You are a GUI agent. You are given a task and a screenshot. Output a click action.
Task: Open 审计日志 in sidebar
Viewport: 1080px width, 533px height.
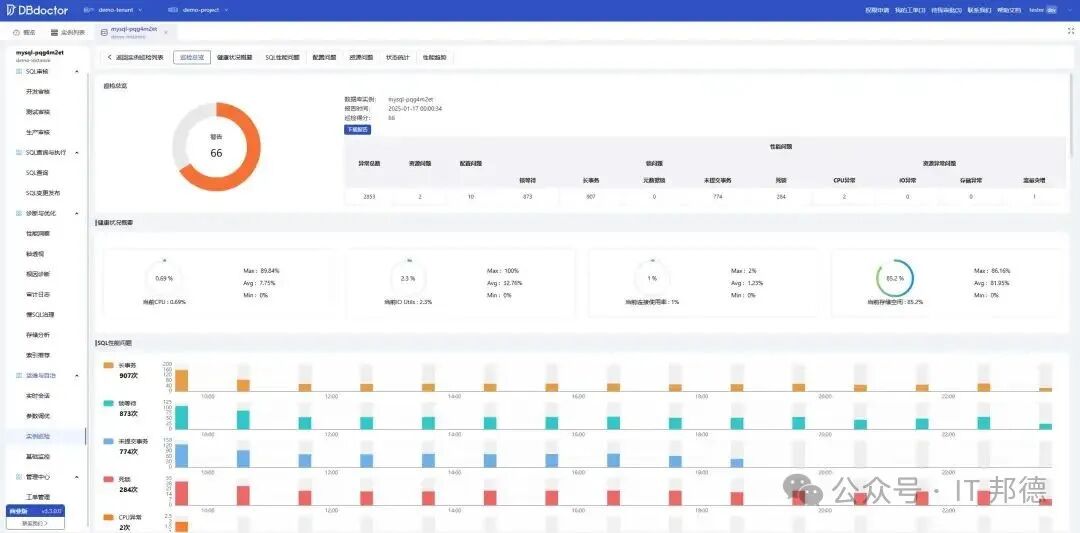coord(38,294)
